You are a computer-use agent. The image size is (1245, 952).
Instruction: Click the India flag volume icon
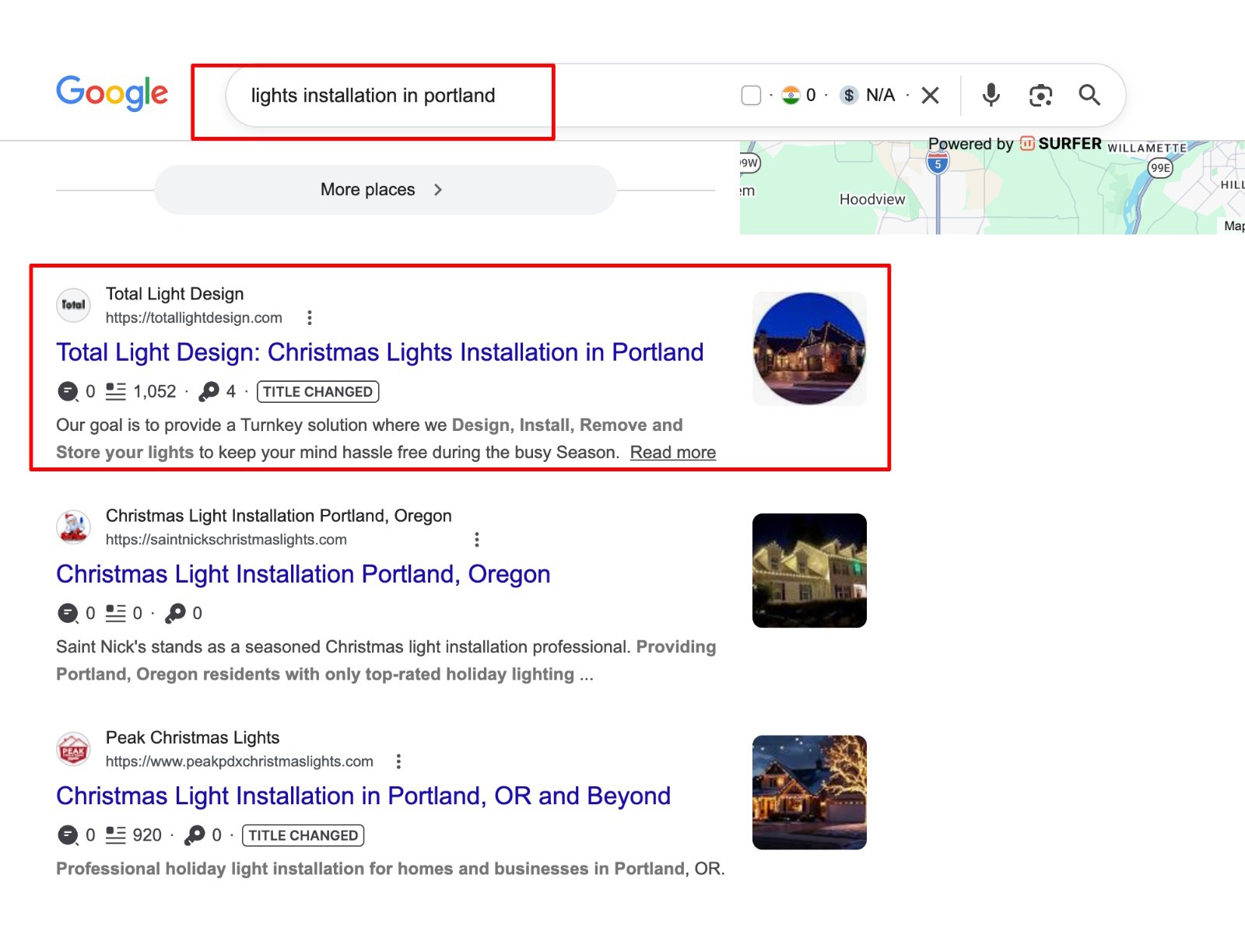[x=791, y=95]
